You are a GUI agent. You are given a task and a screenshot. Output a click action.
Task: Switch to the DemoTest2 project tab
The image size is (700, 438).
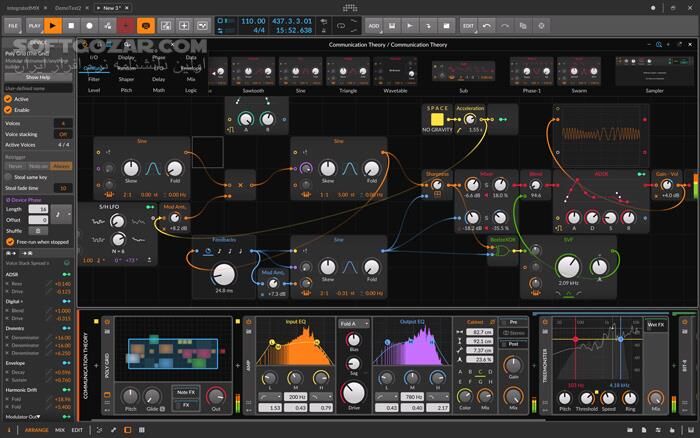tap(68, 8)
